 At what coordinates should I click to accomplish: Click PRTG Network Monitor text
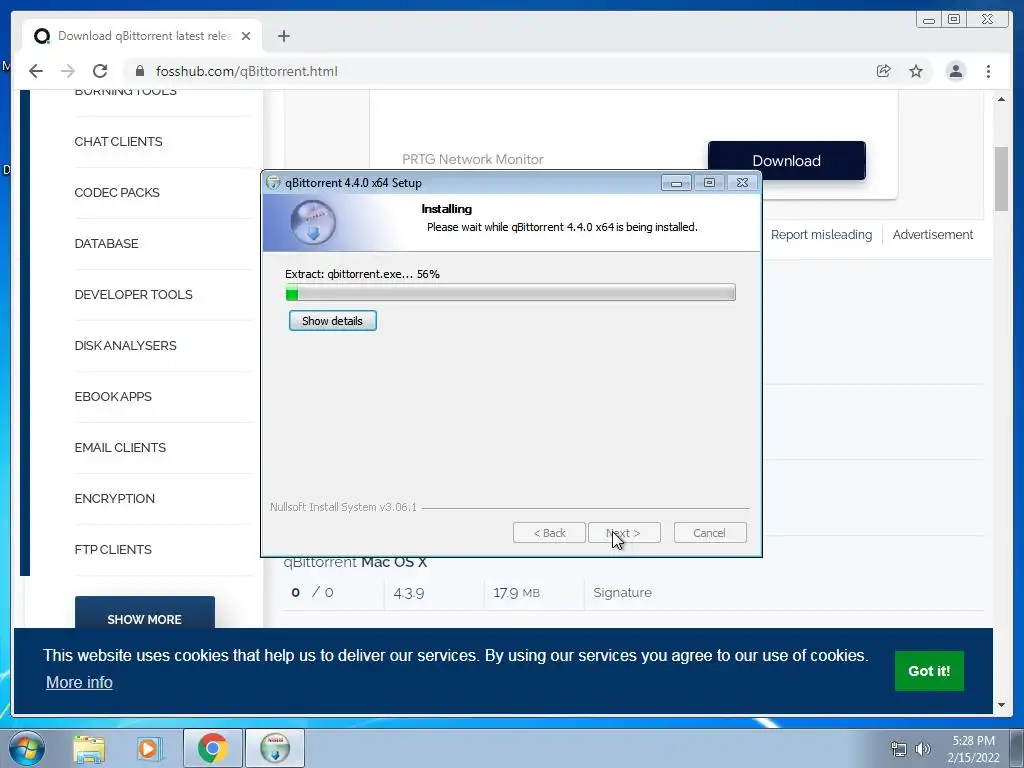tap(472, 159)
